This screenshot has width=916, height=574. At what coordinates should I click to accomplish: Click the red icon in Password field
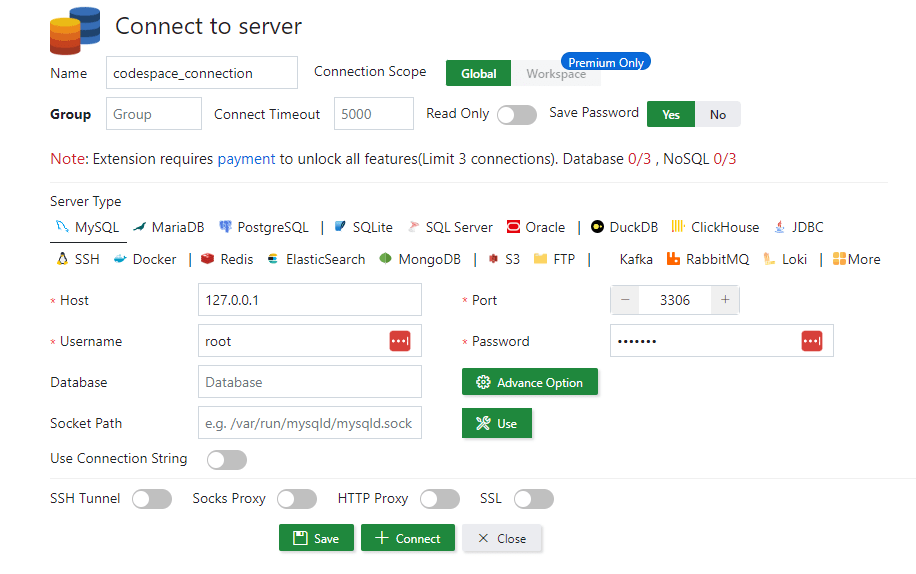tap(812, 341)
